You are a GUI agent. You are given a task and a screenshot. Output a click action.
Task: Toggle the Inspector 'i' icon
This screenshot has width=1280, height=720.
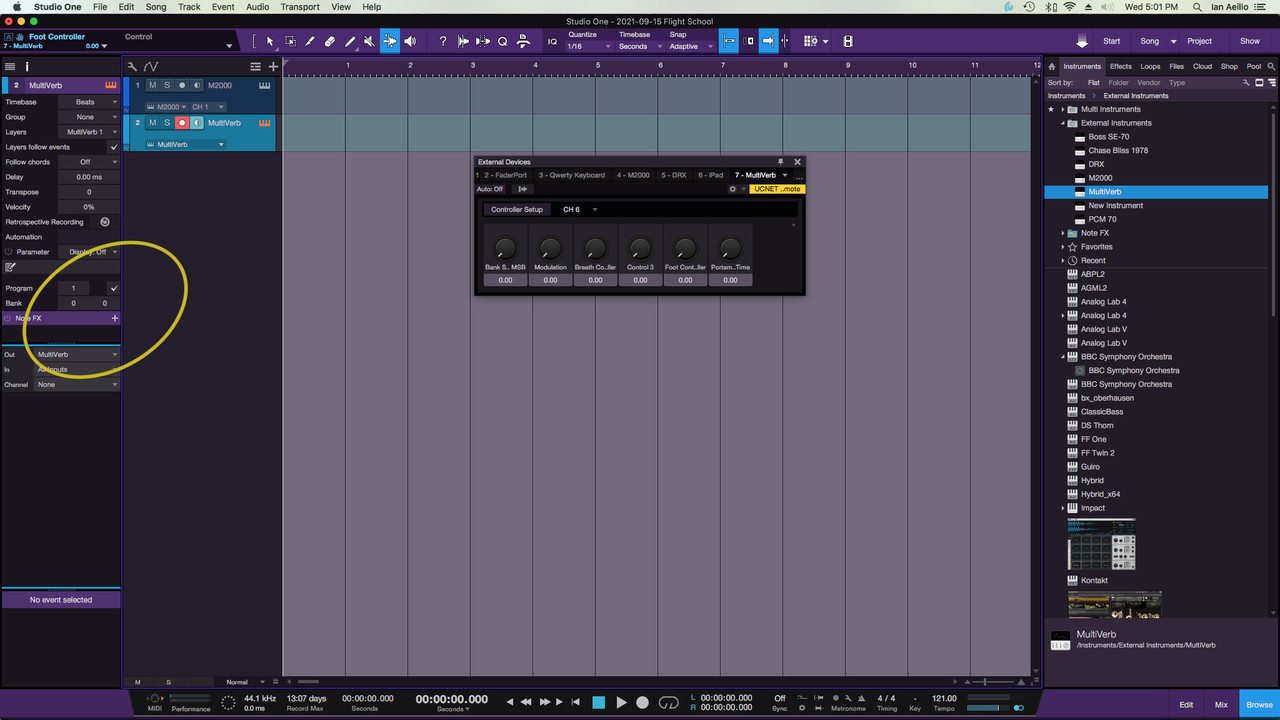click(x=27, y=66)
